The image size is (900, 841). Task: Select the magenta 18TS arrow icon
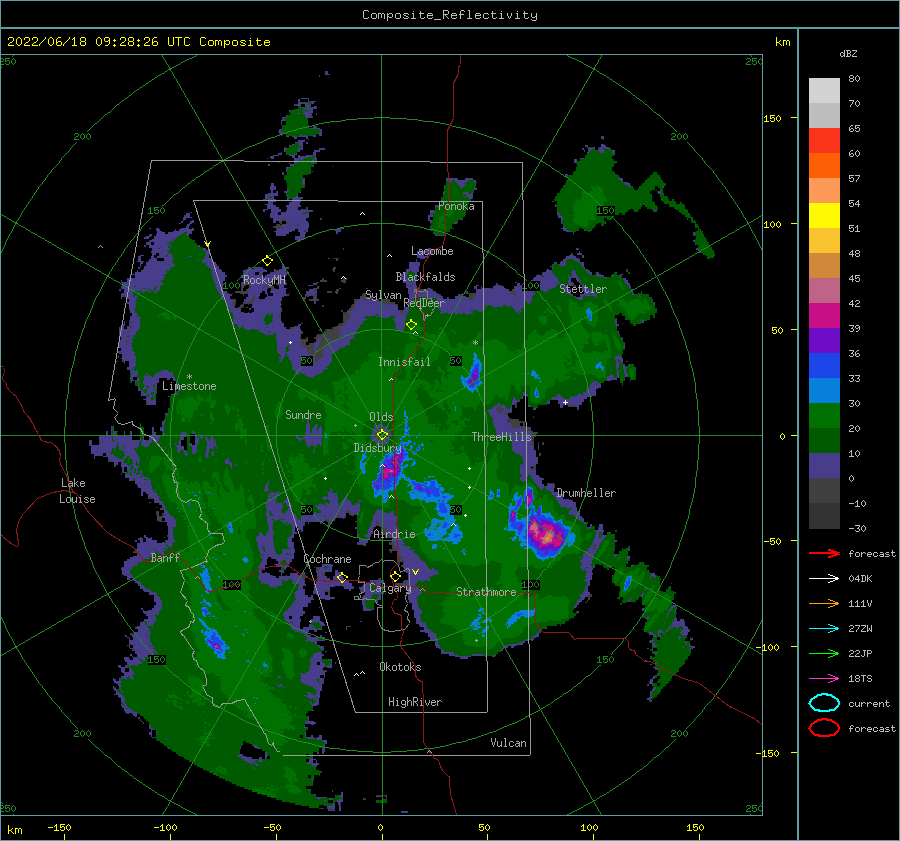[x=824, y=678]
